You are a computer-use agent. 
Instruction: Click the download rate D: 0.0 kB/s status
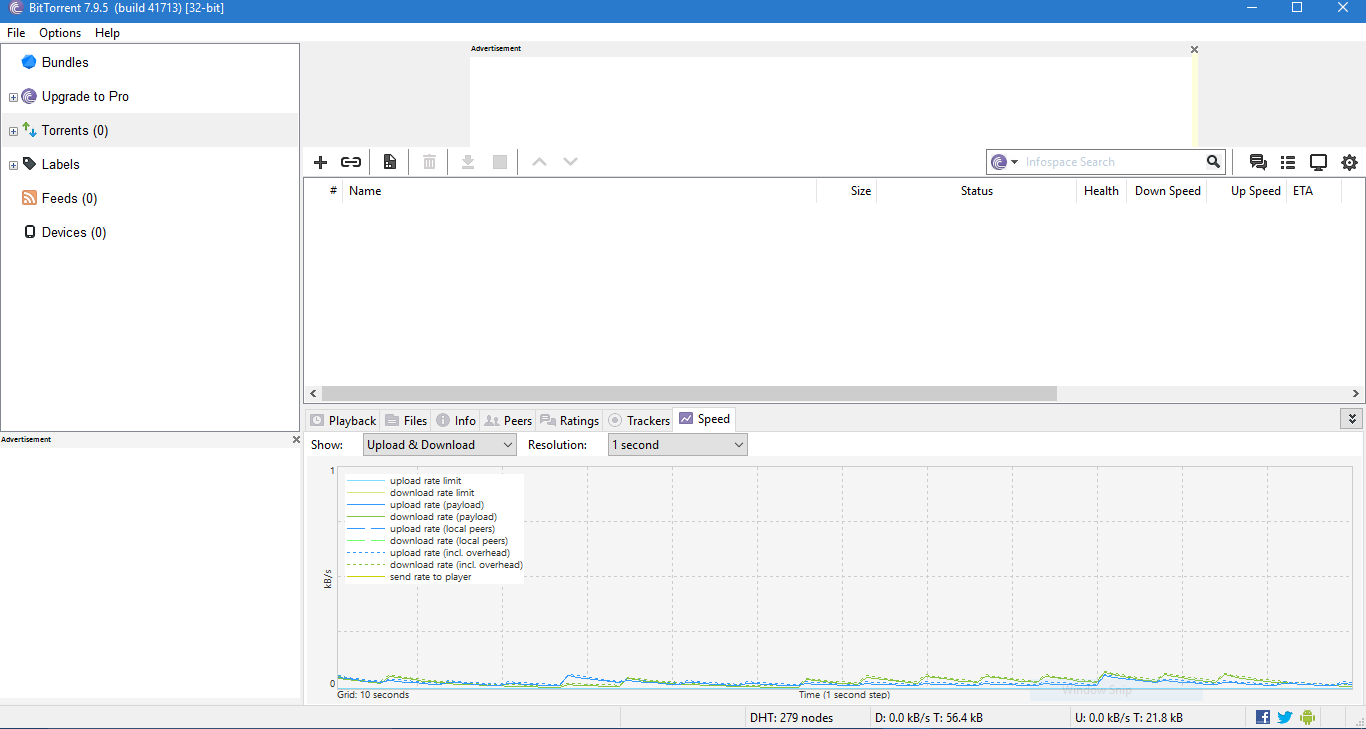coord(929,718)
